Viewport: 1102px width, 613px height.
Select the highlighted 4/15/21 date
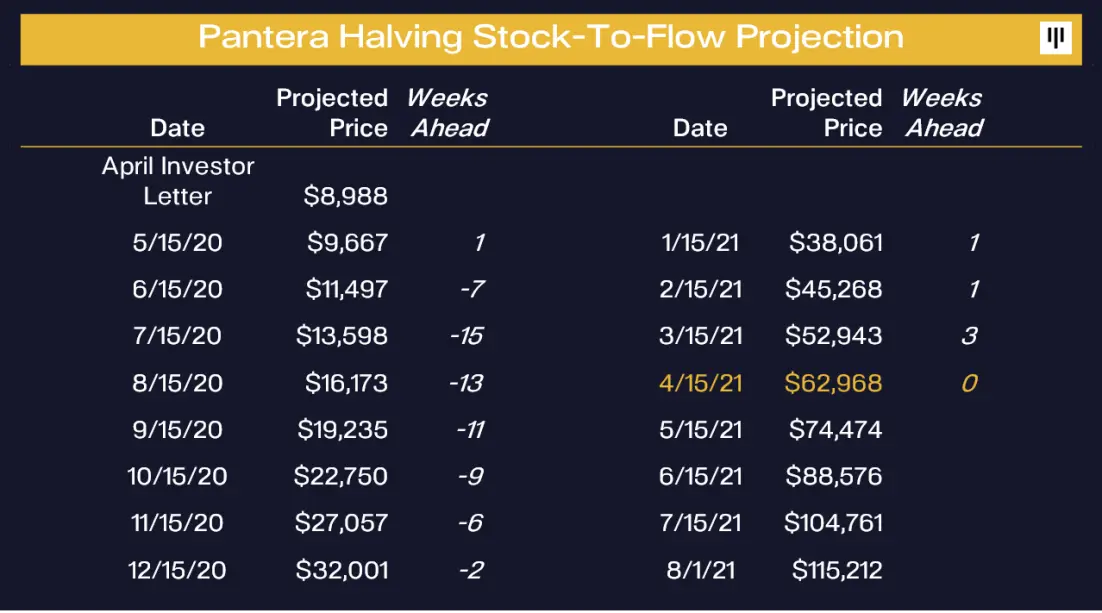click(x=700, y=383)
